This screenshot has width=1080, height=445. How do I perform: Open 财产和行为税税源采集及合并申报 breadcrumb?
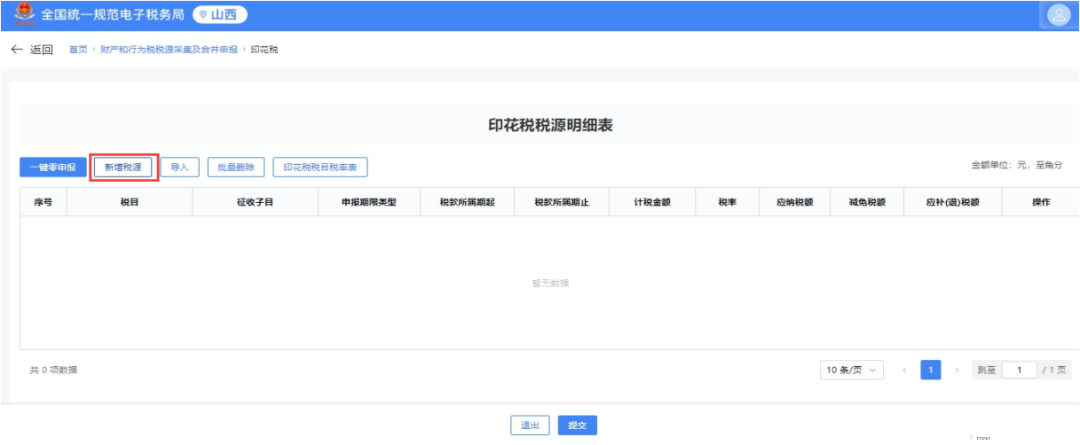point(169,50)
